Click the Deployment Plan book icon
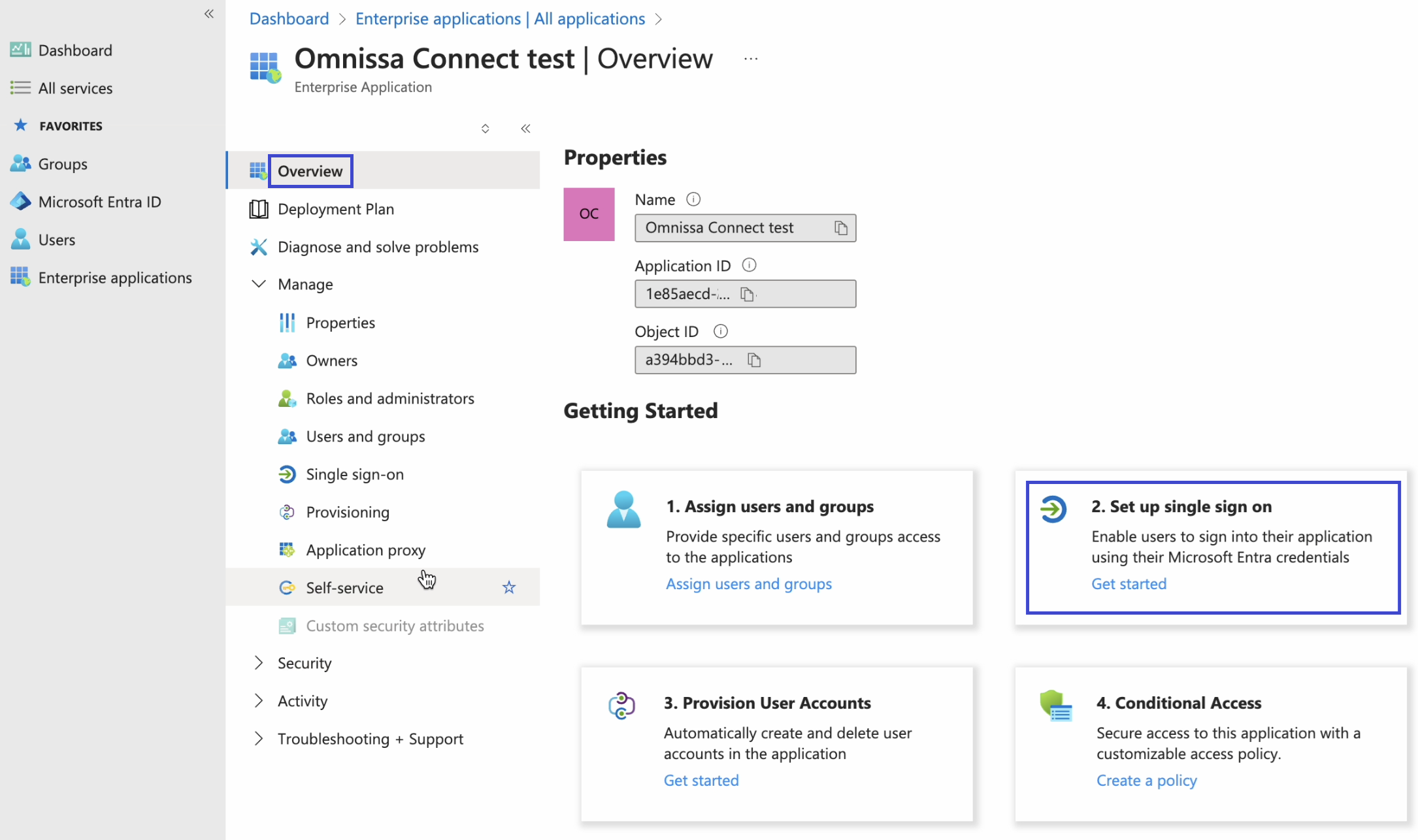 (259, 209)
